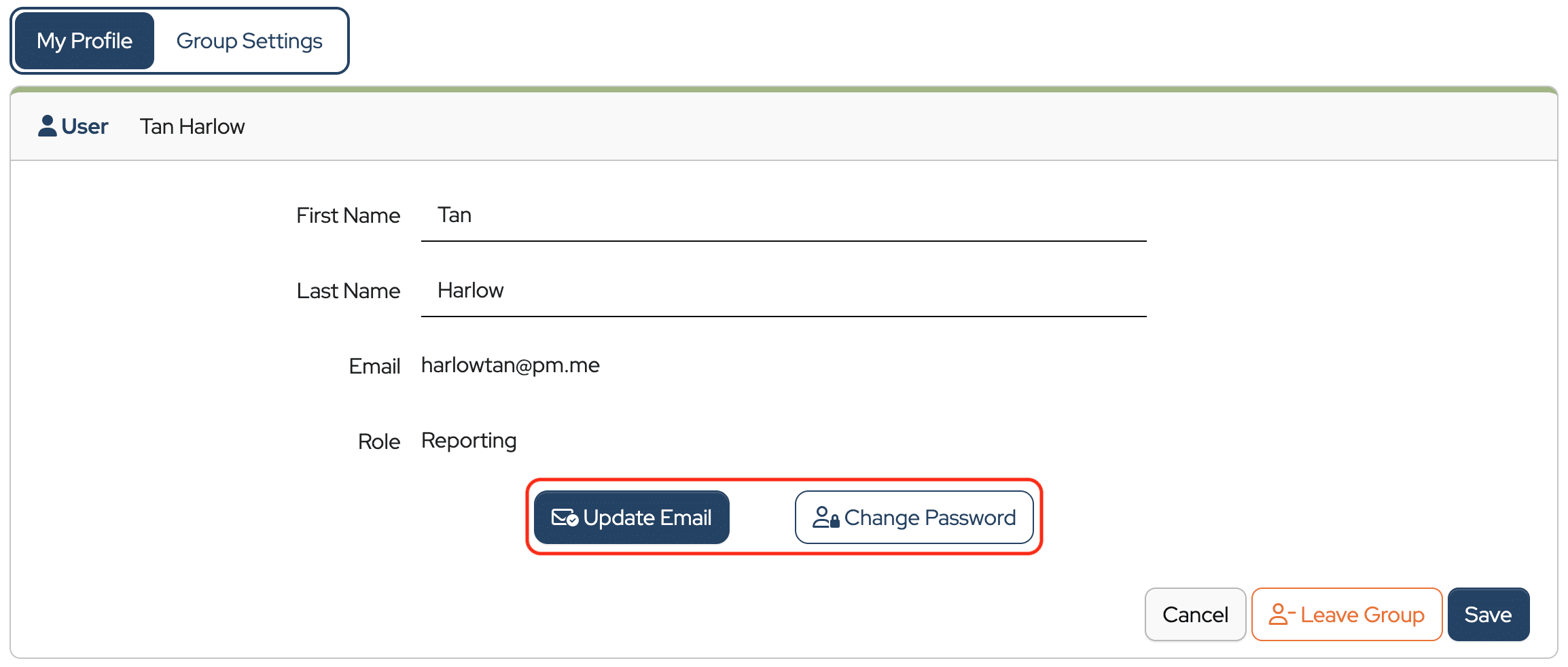1568x667 pixels.
Task: Open the Group Settings tab
Action: click(x=249, y=41)
